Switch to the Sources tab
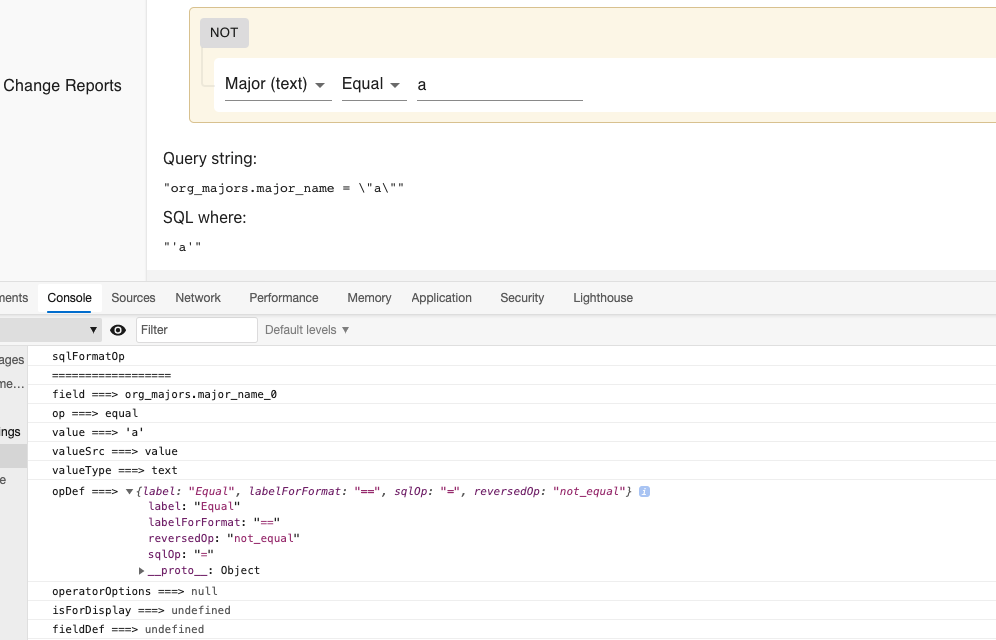Screen dimensions: 996x640 click(133, 297)
